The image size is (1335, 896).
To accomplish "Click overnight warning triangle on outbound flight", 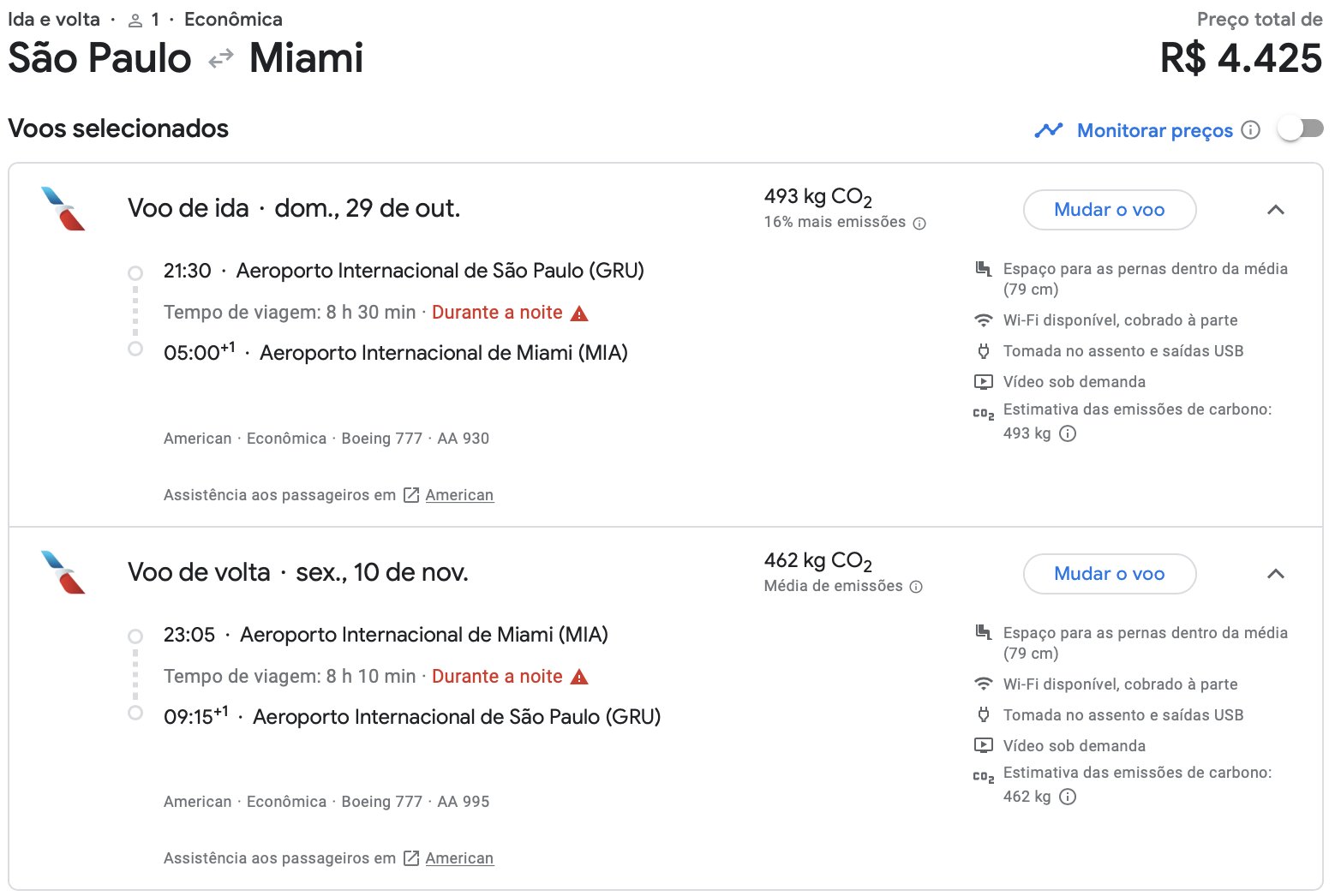I will [x=579, y=314].
